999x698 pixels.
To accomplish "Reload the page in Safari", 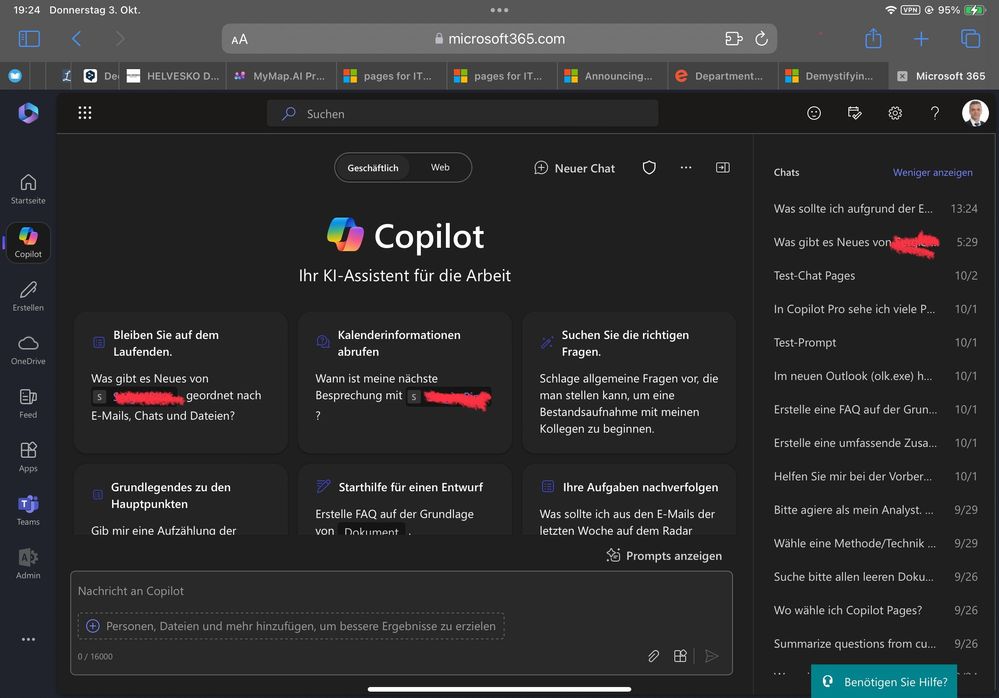I will click(761, 39).
